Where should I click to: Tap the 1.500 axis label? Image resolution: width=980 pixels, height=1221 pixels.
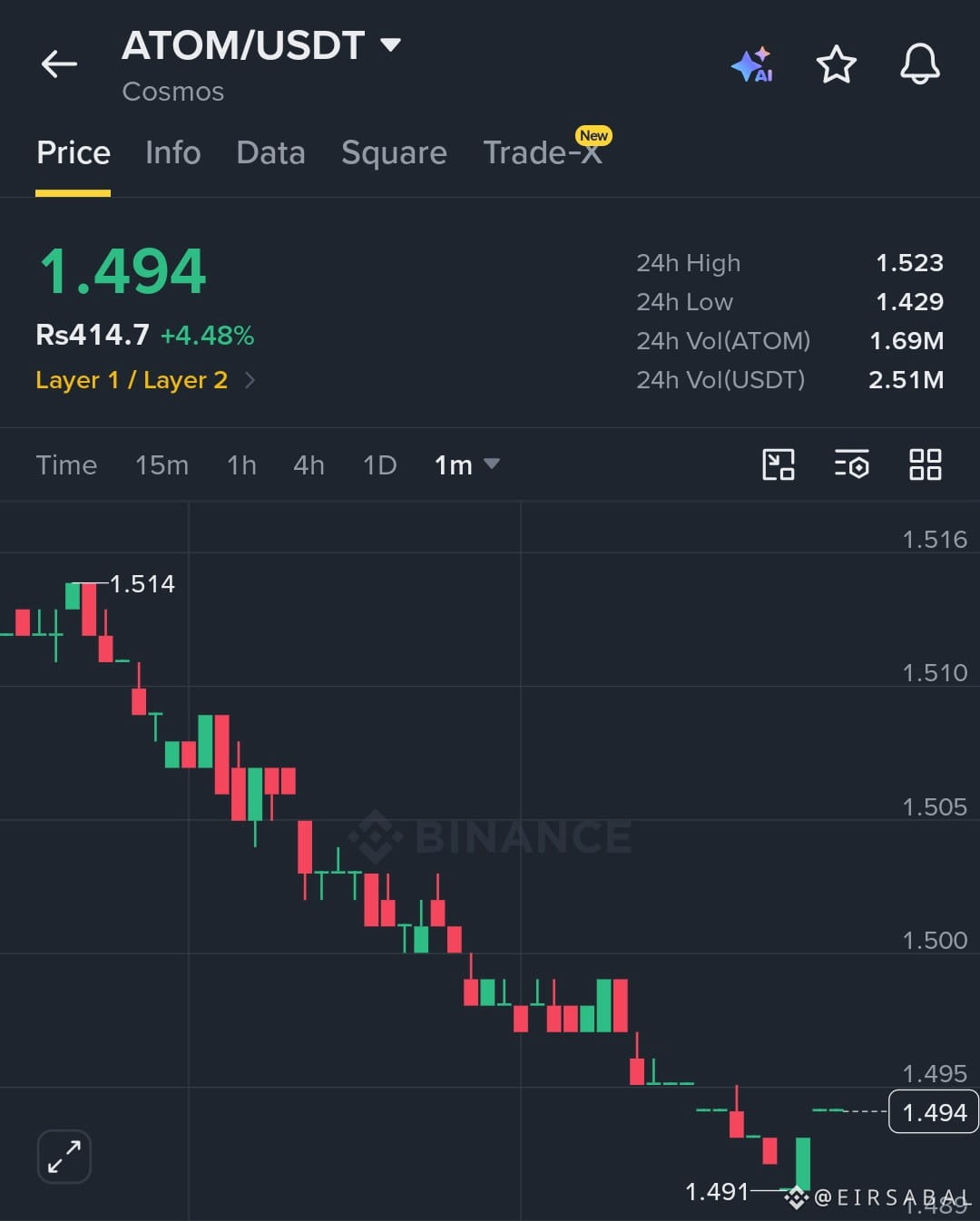tap(935, 941)
